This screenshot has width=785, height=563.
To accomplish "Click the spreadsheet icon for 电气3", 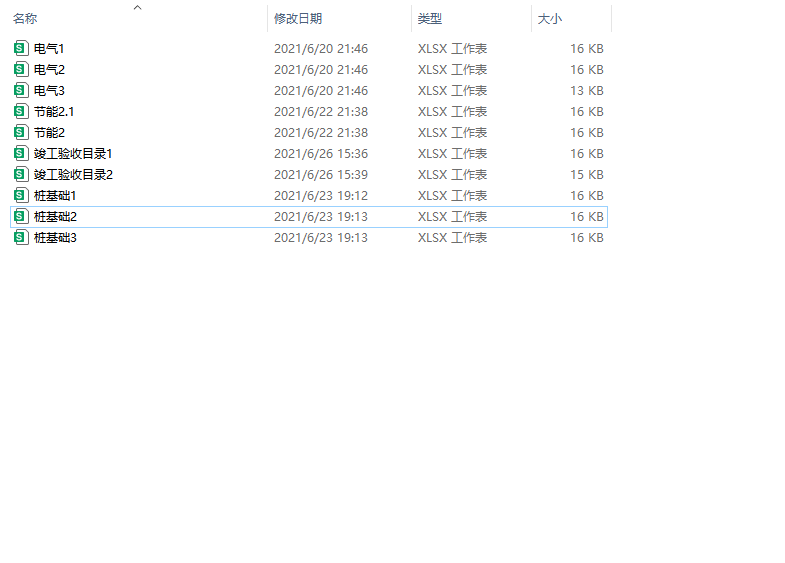I will pyautogui.click(x=21, y=90).
